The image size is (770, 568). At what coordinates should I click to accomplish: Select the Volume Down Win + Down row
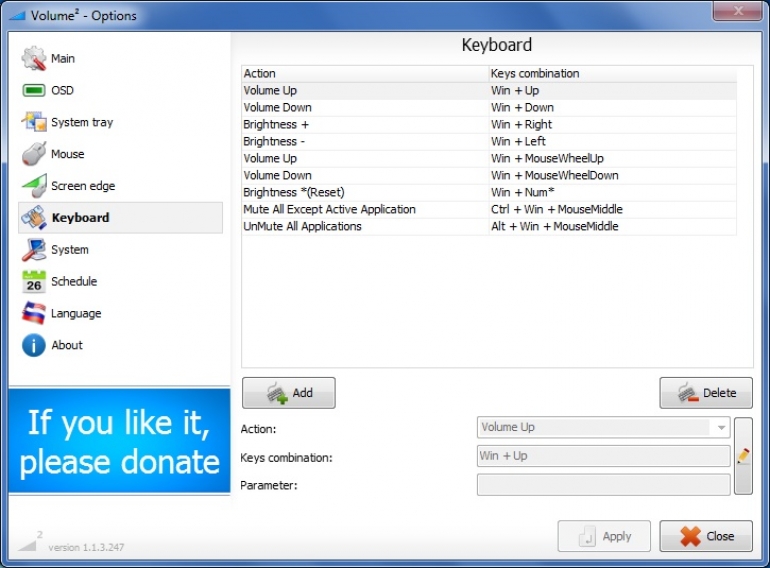coord(489,108)
